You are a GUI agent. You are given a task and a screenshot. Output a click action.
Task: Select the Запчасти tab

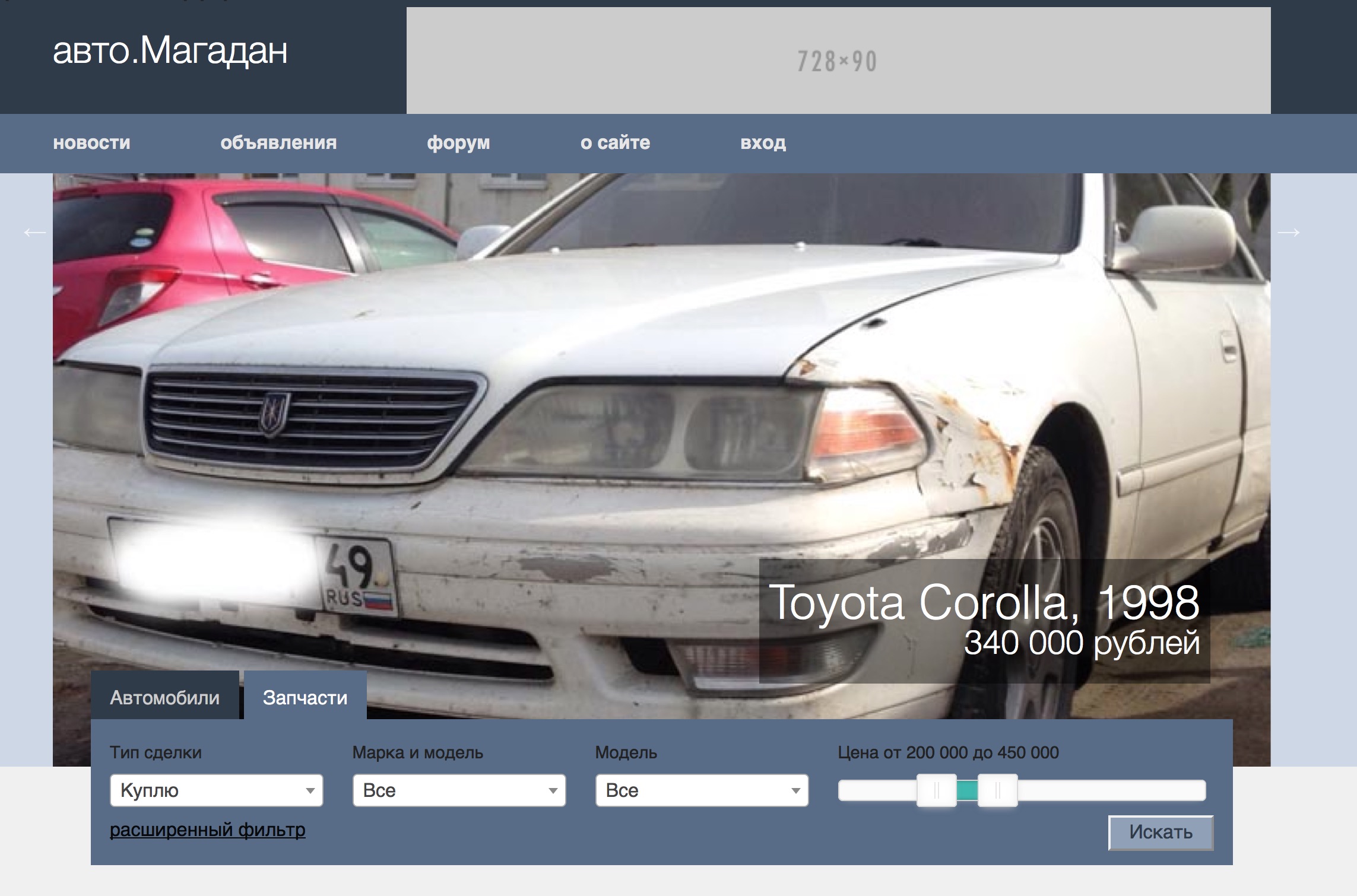(x=305, y=697)
